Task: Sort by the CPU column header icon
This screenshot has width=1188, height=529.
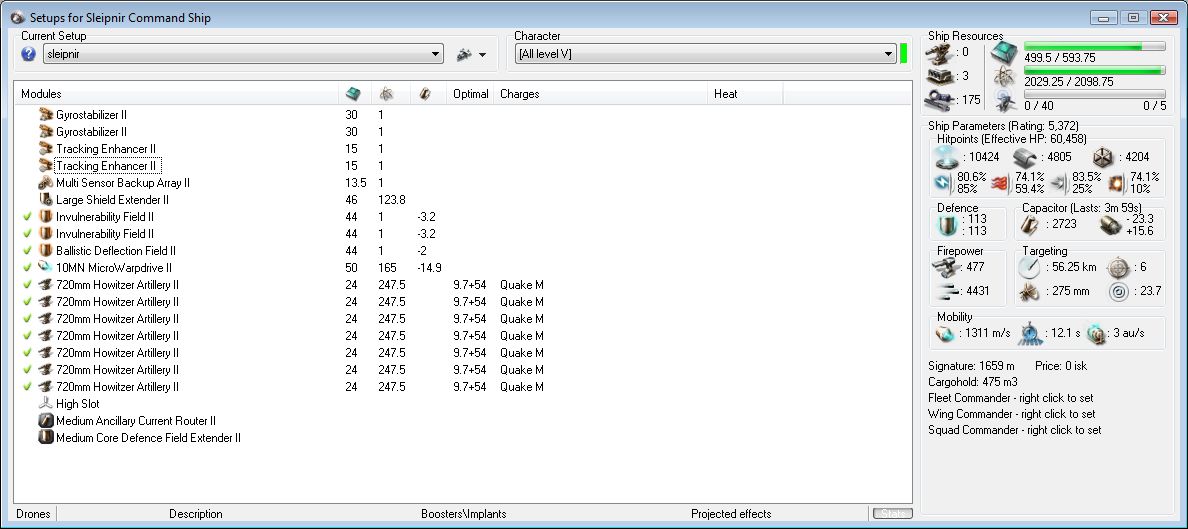Action: point(353,93)
